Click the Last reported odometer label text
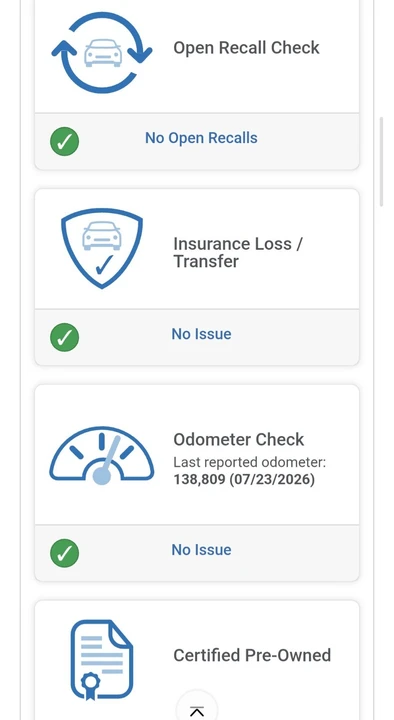Viewport: 394px width, 720px height. coord(249,462)
